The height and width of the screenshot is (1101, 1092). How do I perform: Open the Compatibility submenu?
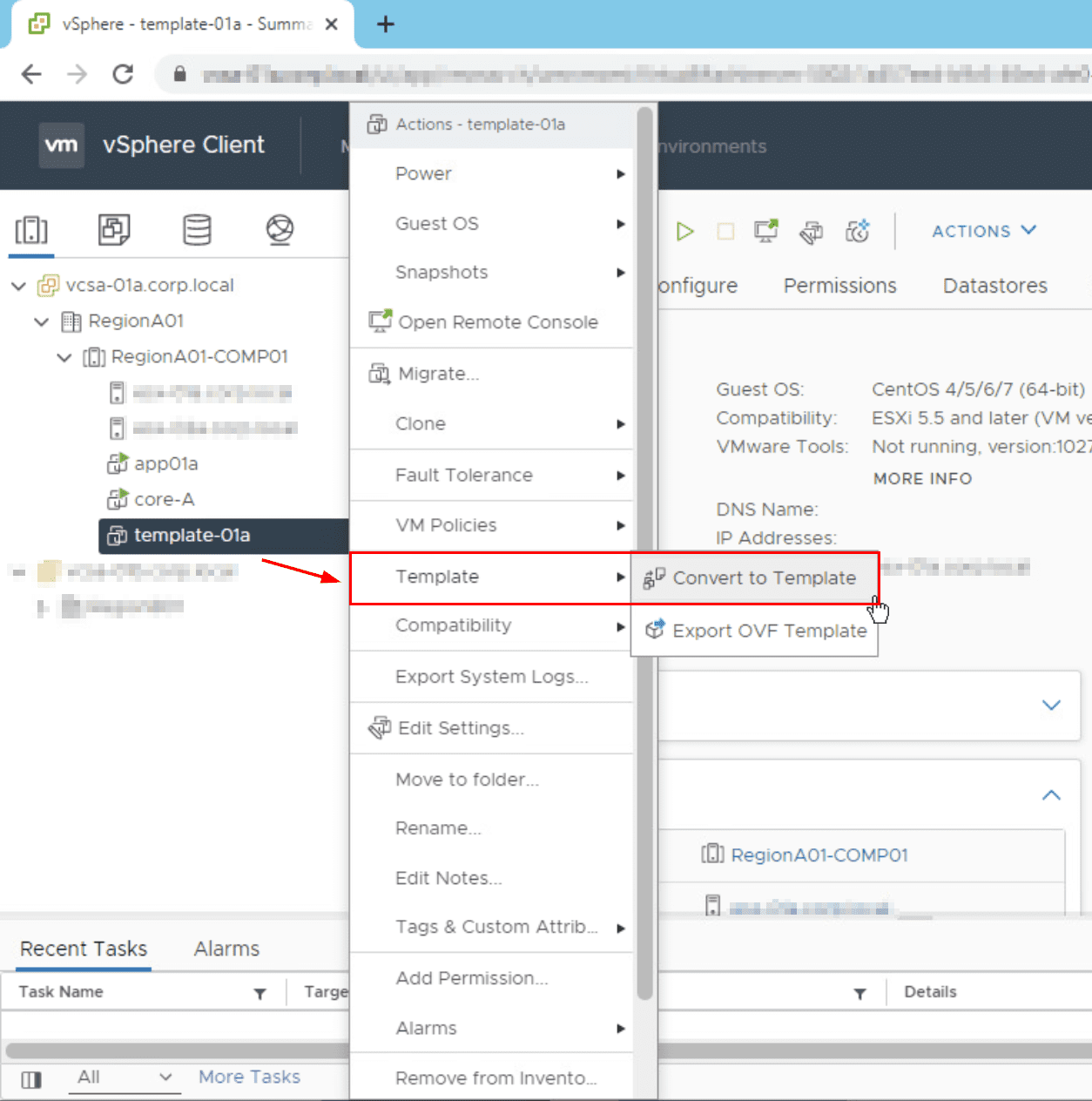tap(491, 625)
